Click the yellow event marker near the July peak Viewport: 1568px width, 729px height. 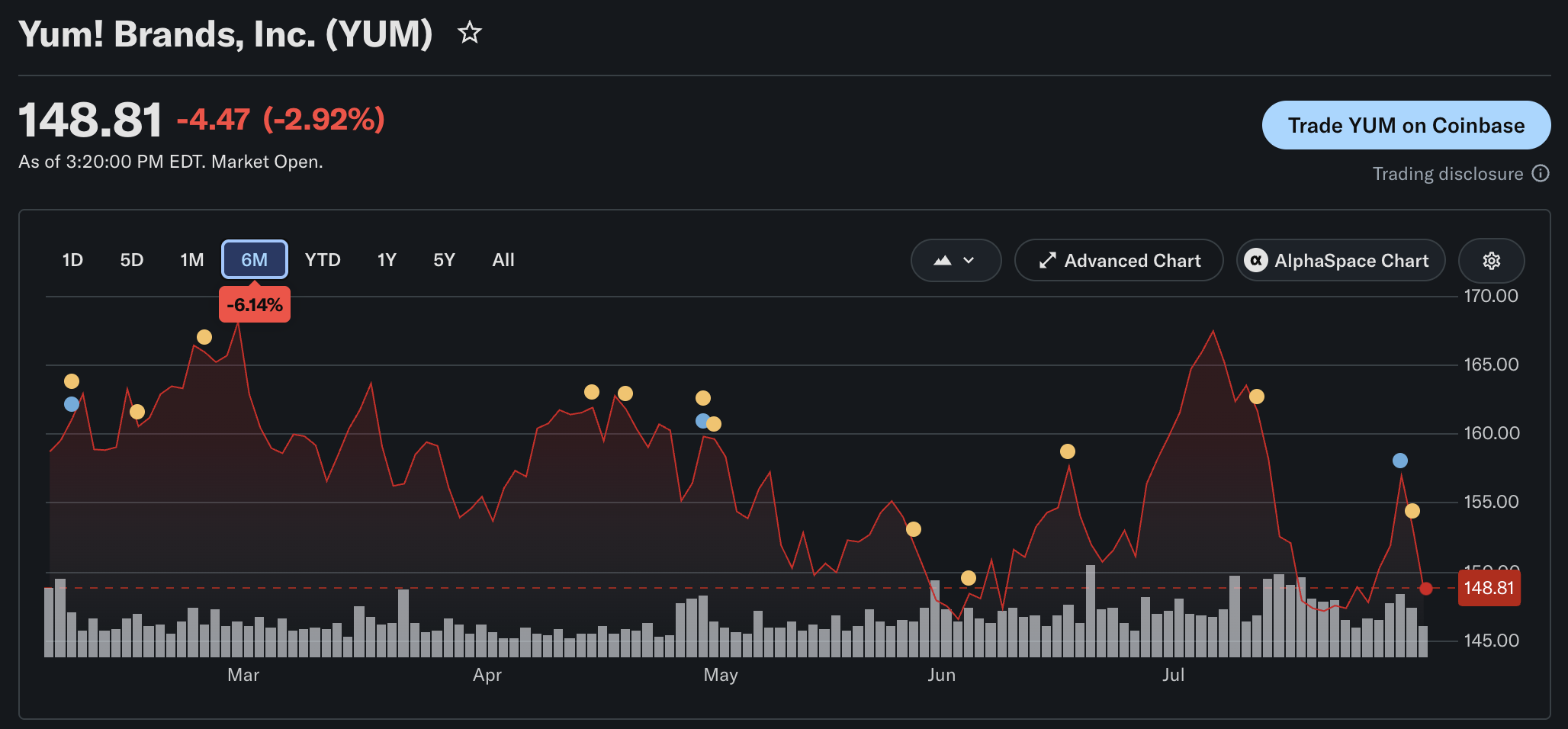coord(1257,397)
